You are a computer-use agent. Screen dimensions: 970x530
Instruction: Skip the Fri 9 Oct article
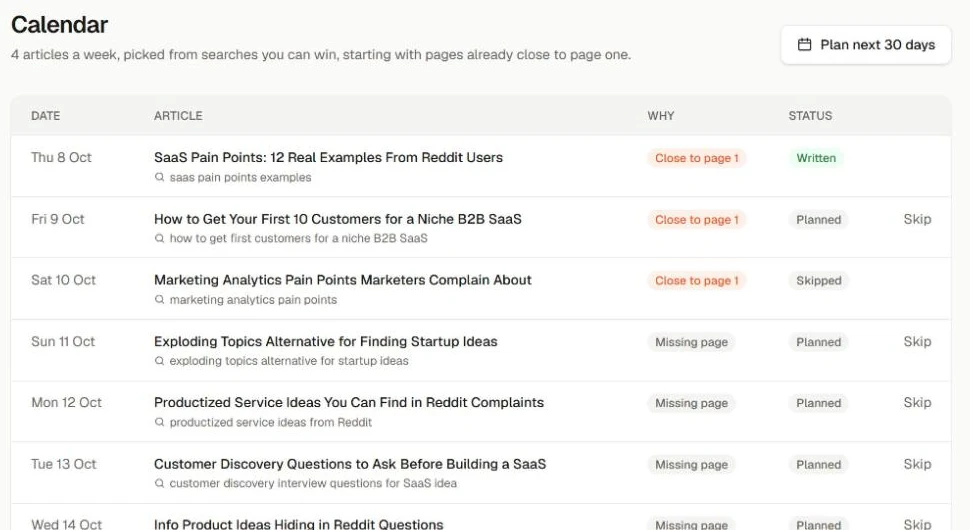(917, 219)
